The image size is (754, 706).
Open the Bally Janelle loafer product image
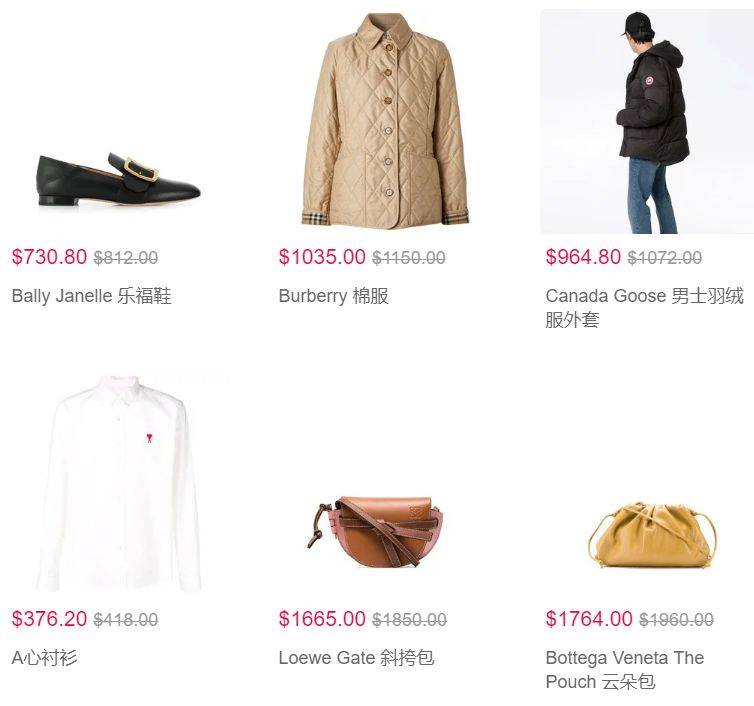tap(119, 180)
